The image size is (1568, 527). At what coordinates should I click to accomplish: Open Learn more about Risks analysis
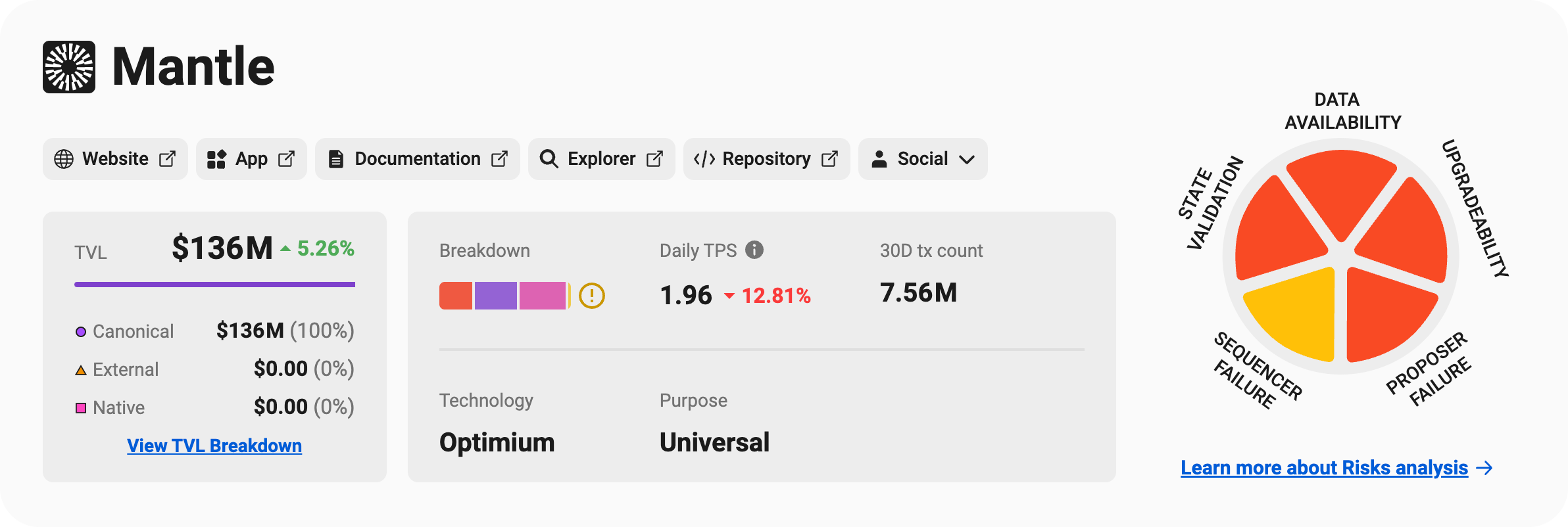1324,468
